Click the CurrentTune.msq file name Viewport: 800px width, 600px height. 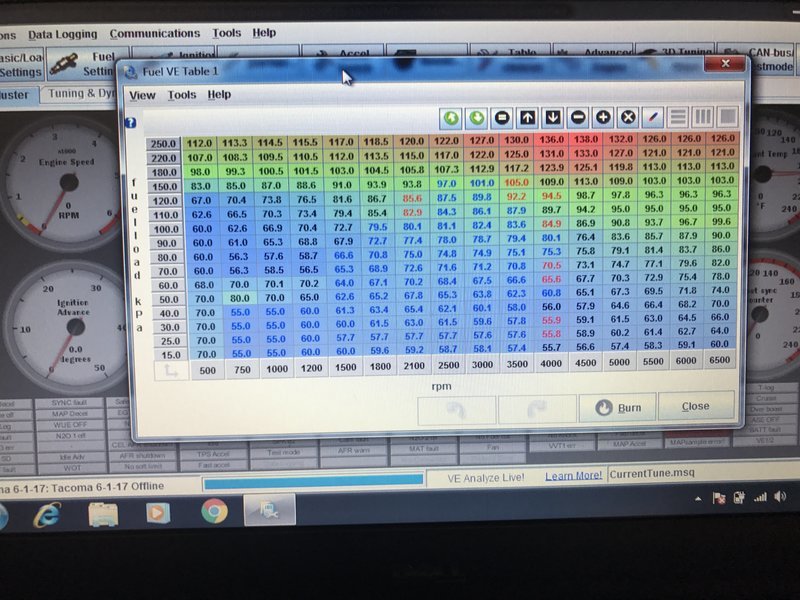[x=652, y=473]
